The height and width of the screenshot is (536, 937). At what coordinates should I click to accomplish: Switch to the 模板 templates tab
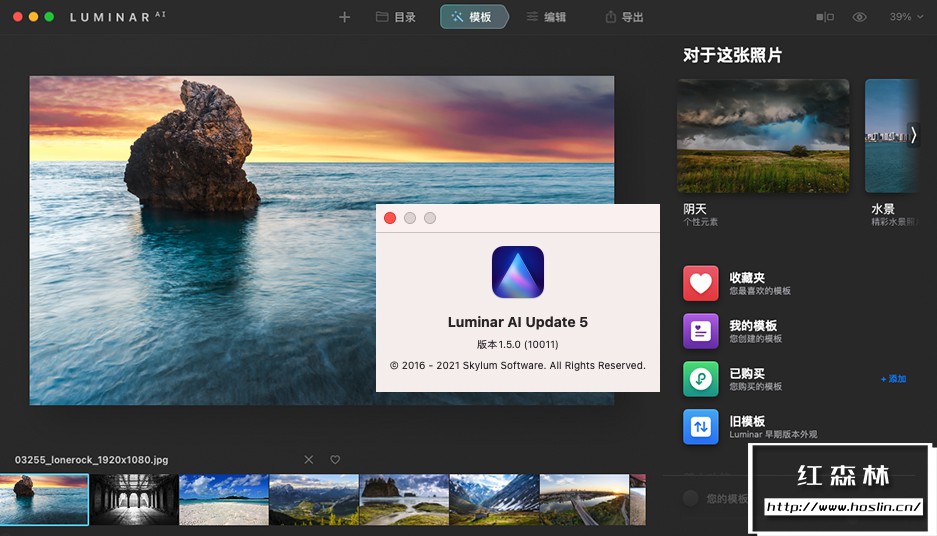(x=473, y=17)
